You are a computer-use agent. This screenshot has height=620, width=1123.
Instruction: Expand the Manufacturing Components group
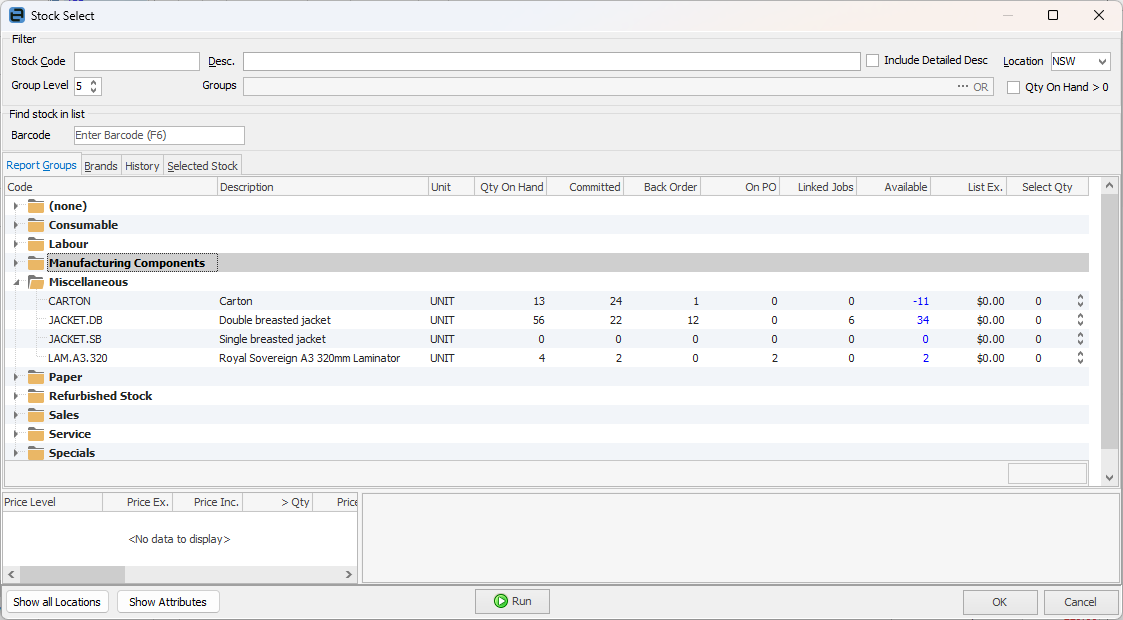click(x=15, y=263)
